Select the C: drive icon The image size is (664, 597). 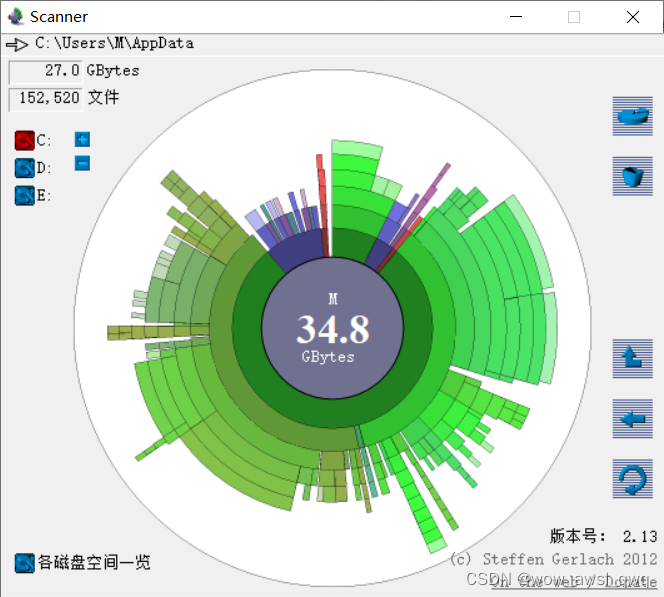click(25, 141)
